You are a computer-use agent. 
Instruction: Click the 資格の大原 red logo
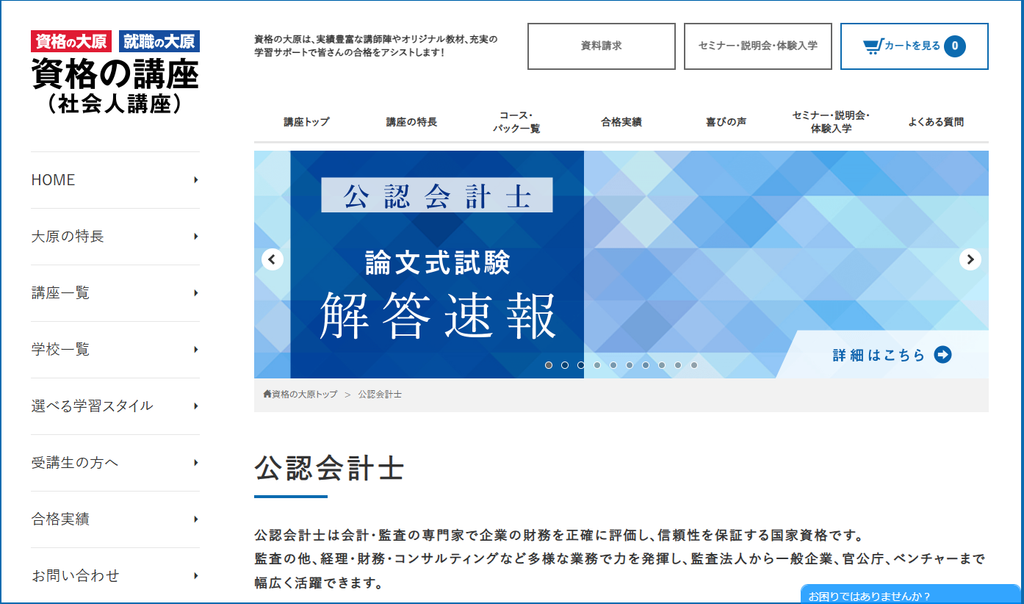coord(71,41)
